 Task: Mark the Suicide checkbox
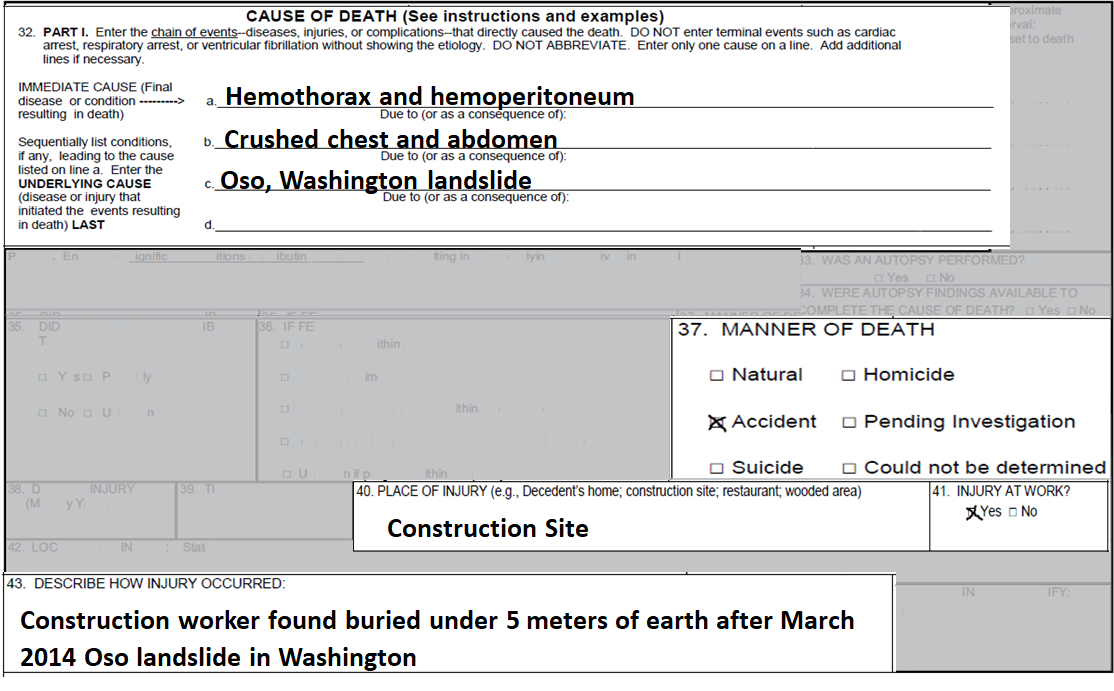[x=716, y=468]
